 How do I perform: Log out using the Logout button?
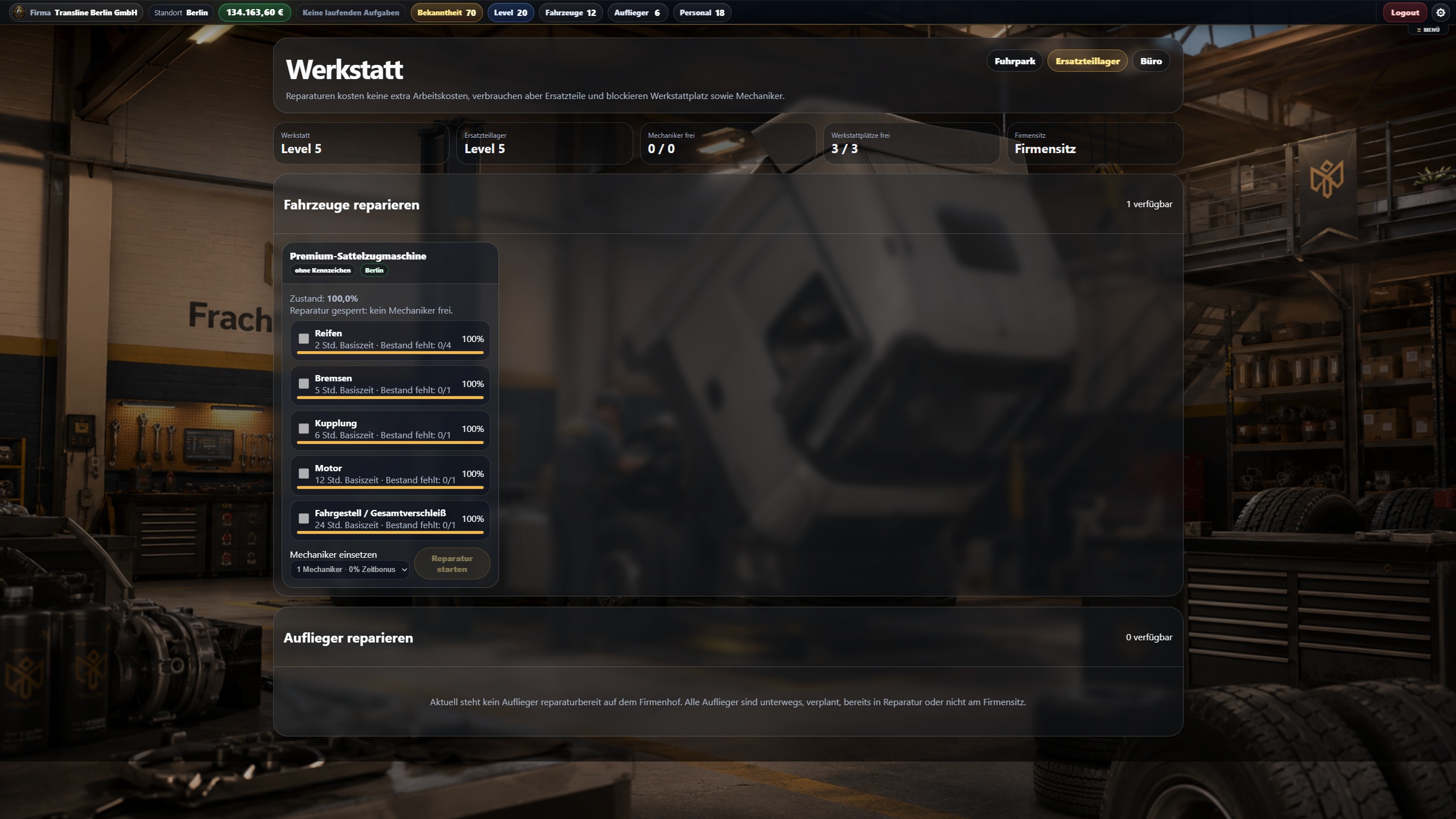click(x=1405, y=13)
